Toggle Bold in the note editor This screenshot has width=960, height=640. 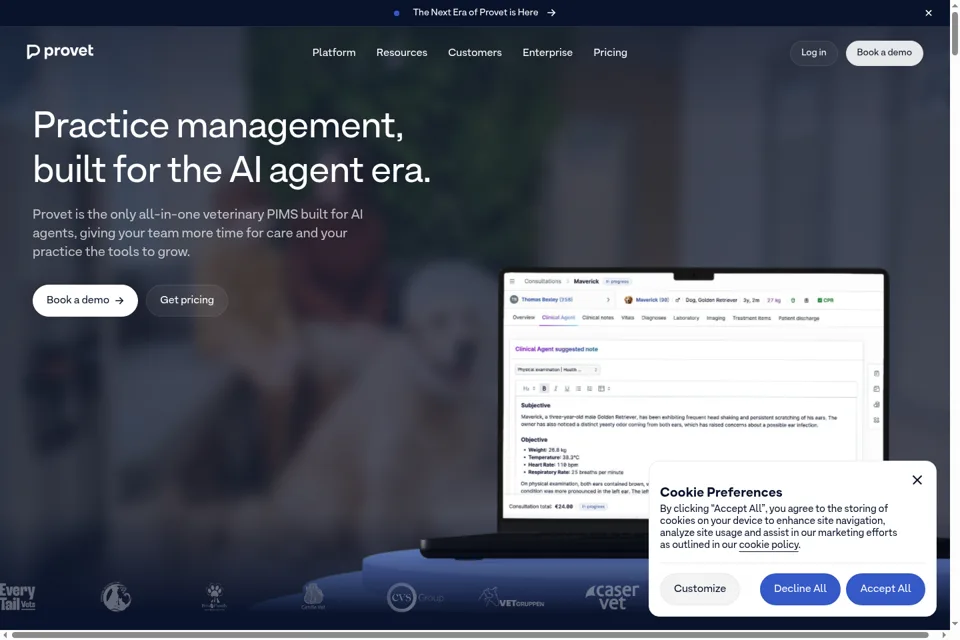(x=544, y=388)
